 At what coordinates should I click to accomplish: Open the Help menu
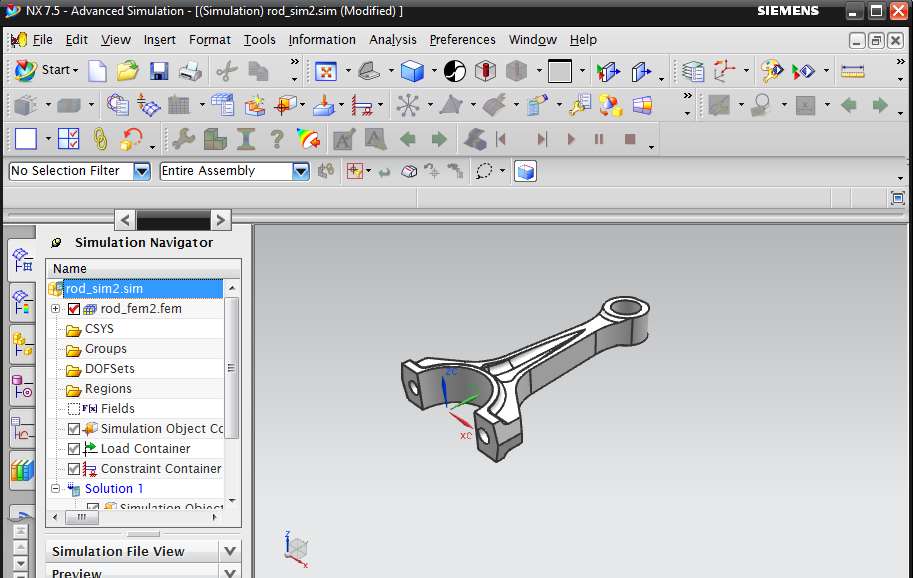[x=583, y=40]
